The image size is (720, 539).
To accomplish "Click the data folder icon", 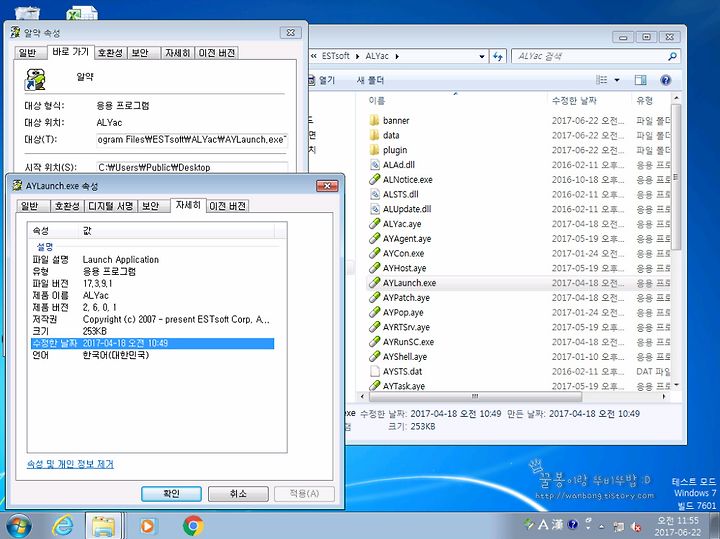I will pyautogui.click(x=375, y=135).
